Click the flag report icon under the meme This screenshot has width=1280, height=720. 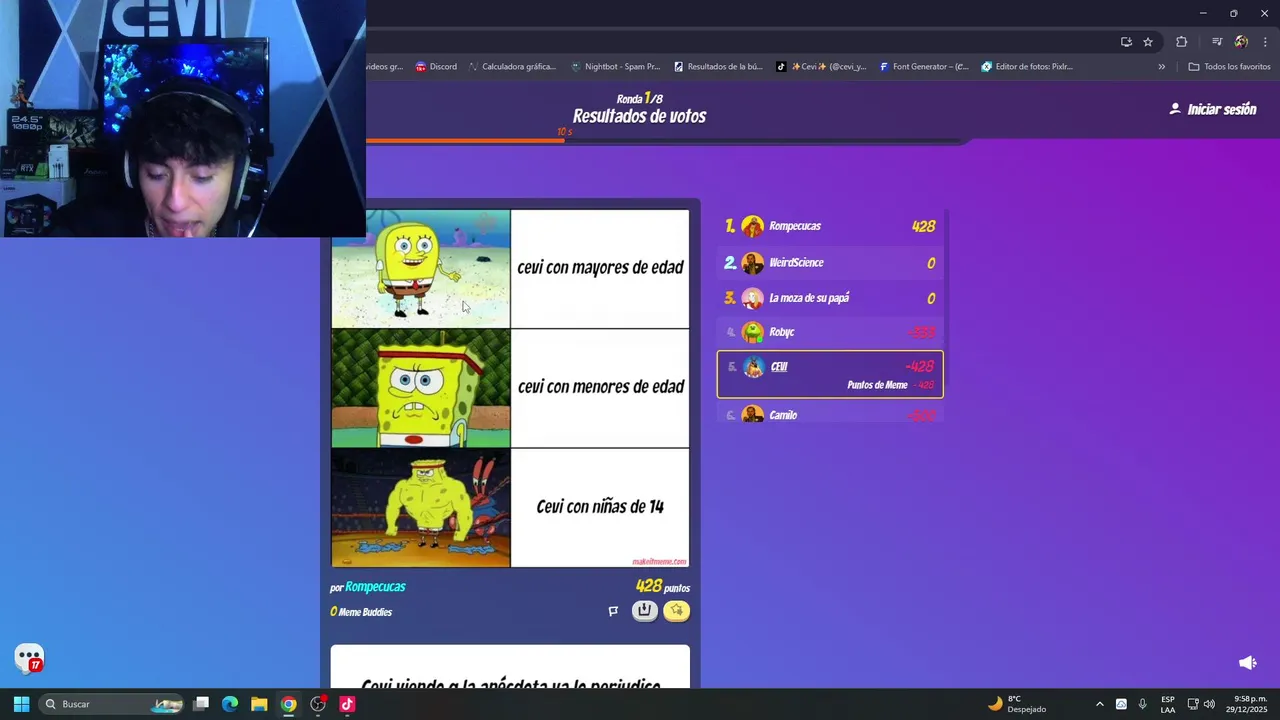coord(613,611)
